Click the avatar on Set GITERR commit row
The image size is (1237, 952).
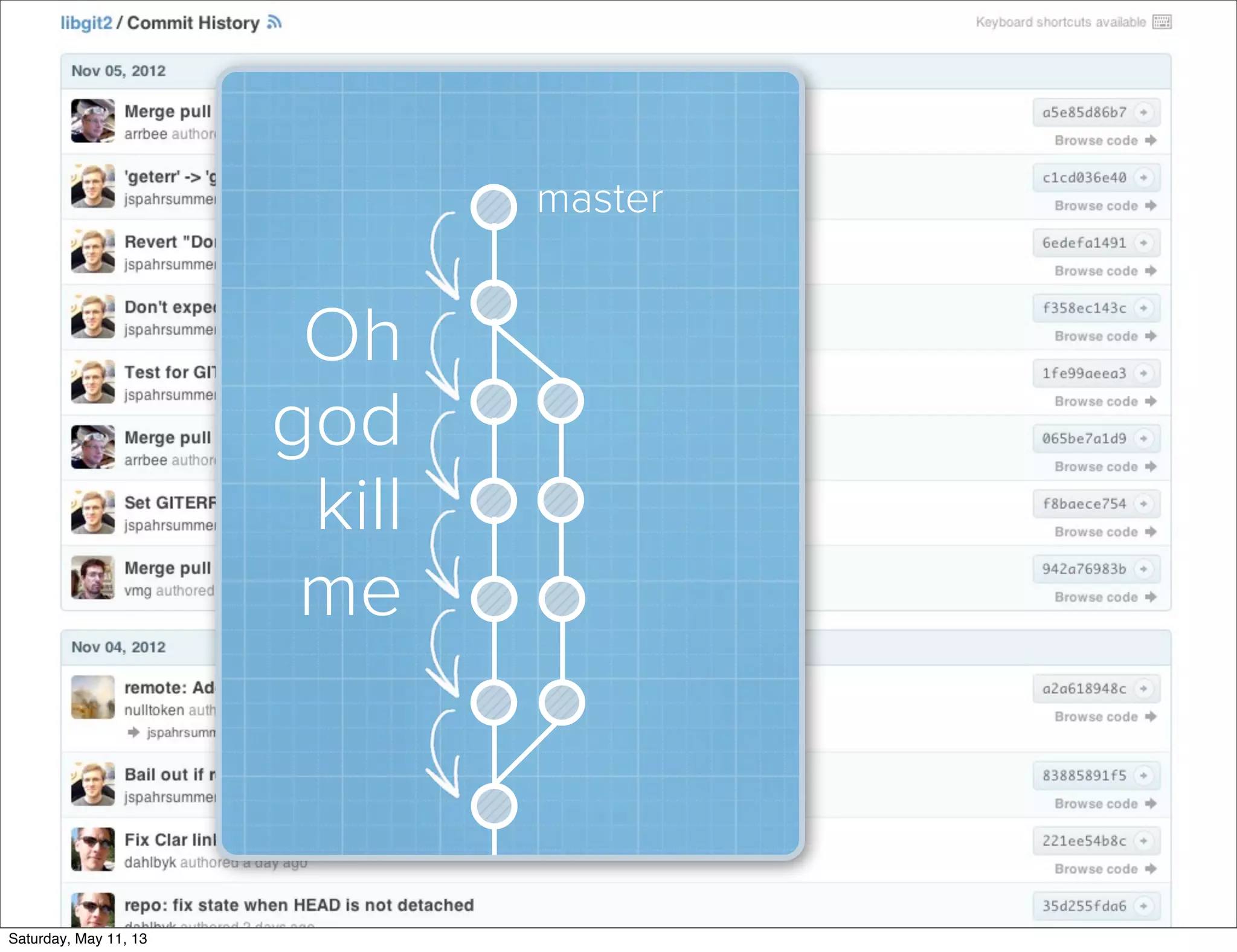(92, 512)
